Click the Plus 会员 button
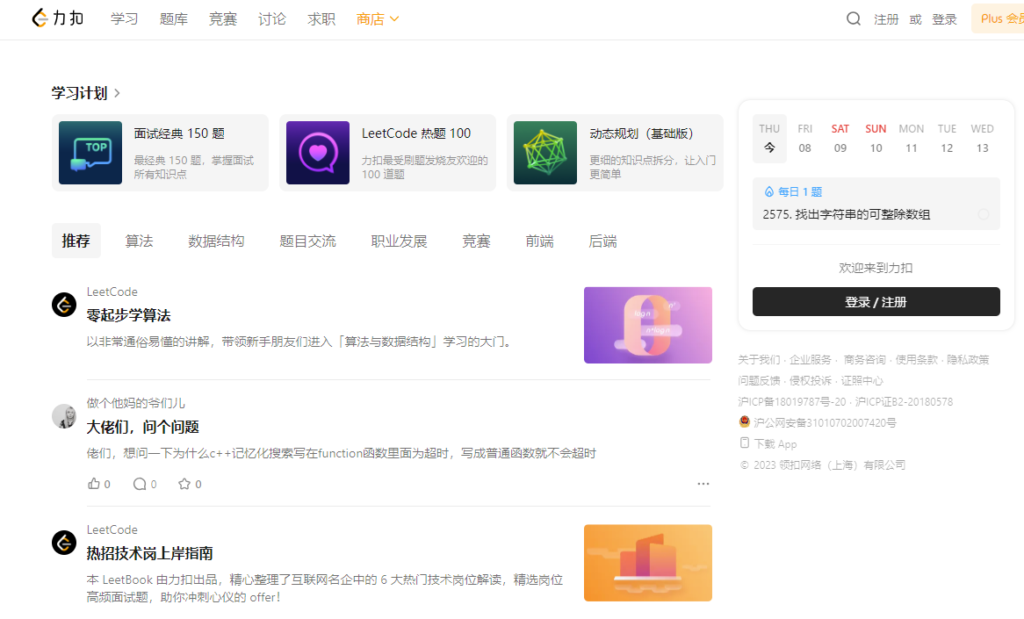 [x=998, y=18]
